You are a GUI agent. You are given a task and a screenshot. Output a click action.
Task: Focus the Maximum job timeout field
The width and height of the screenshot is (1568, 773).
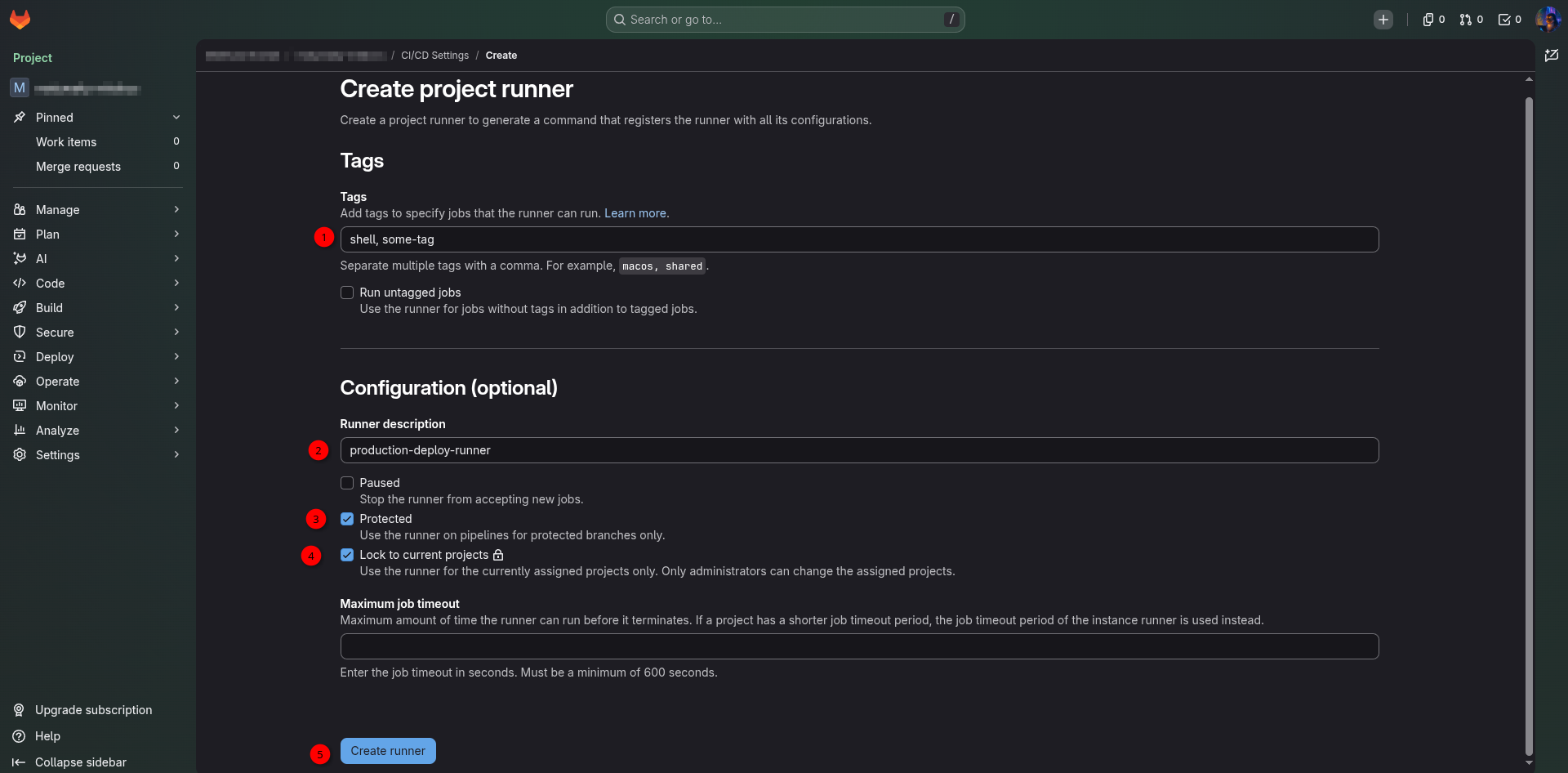pyautogui.click(x=859, y=646)
